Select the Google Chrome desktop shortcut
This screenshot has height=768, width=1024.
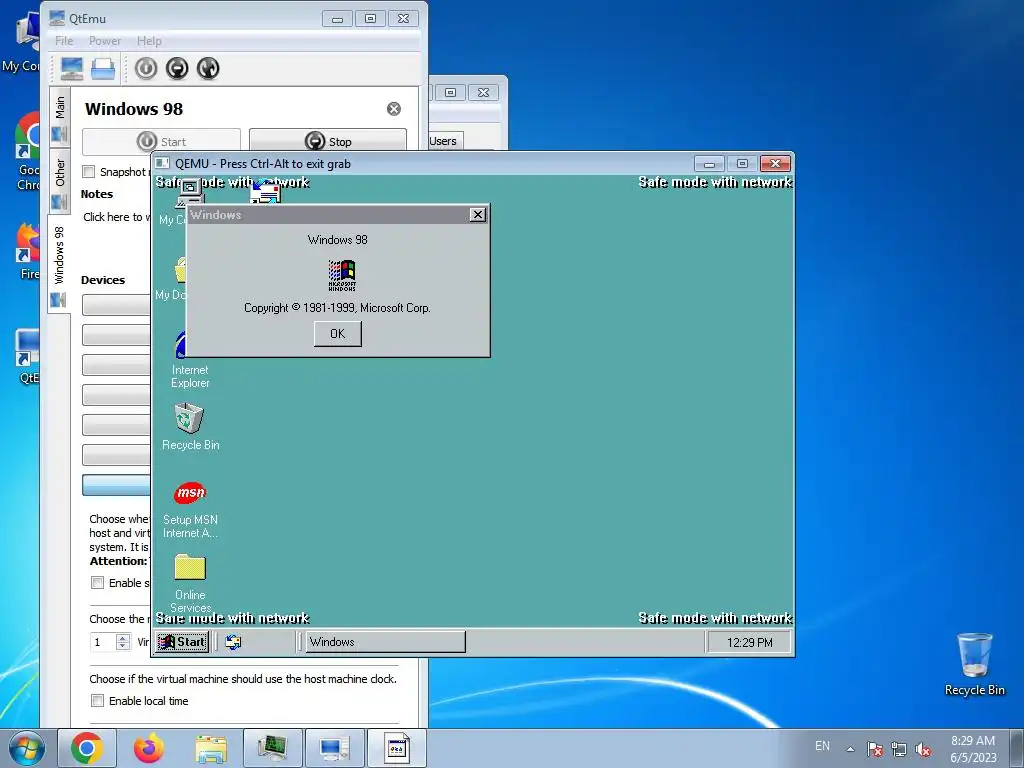tap(26, 152)
